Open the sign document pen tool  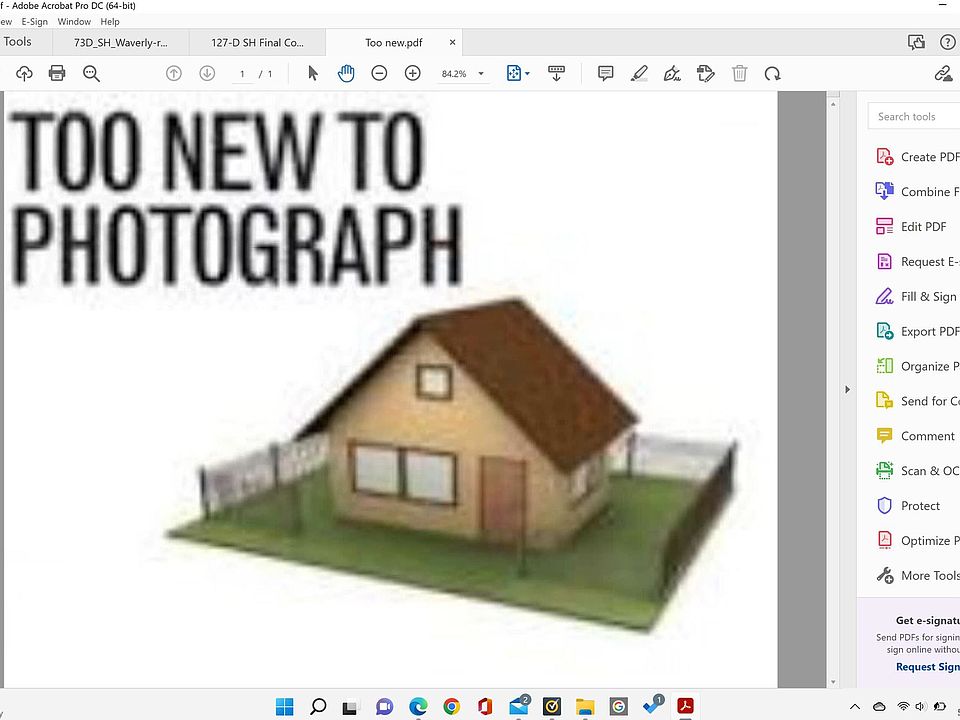point(672,73)
